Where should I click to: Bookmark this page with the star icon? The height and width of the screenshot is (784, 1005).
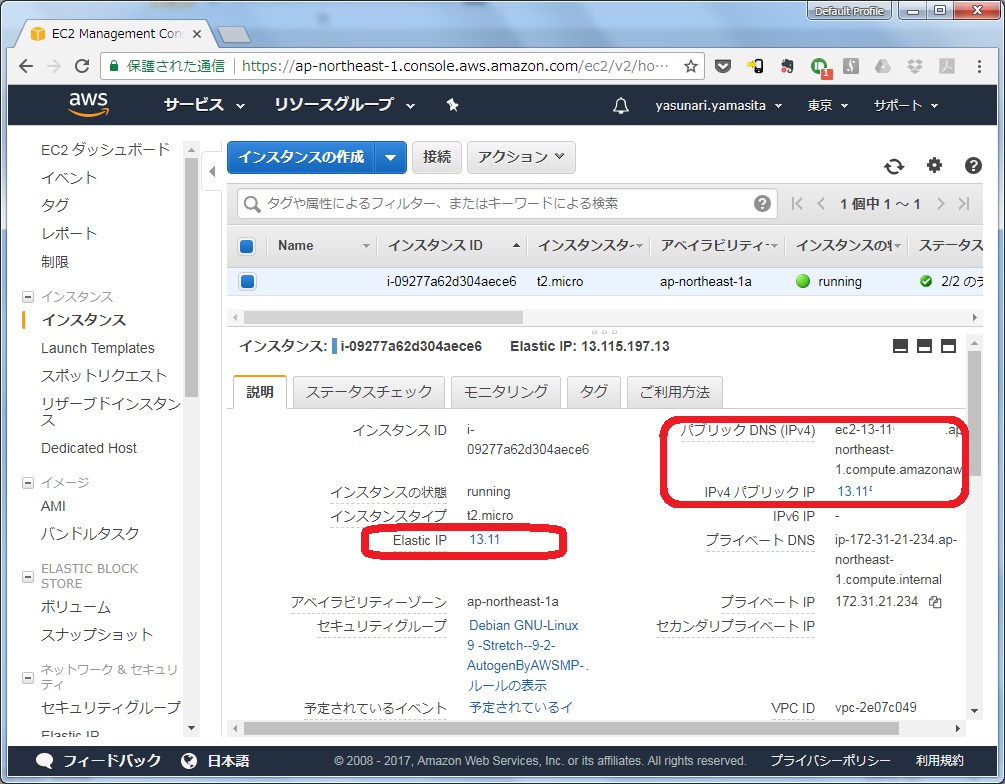tap(690, 66)
